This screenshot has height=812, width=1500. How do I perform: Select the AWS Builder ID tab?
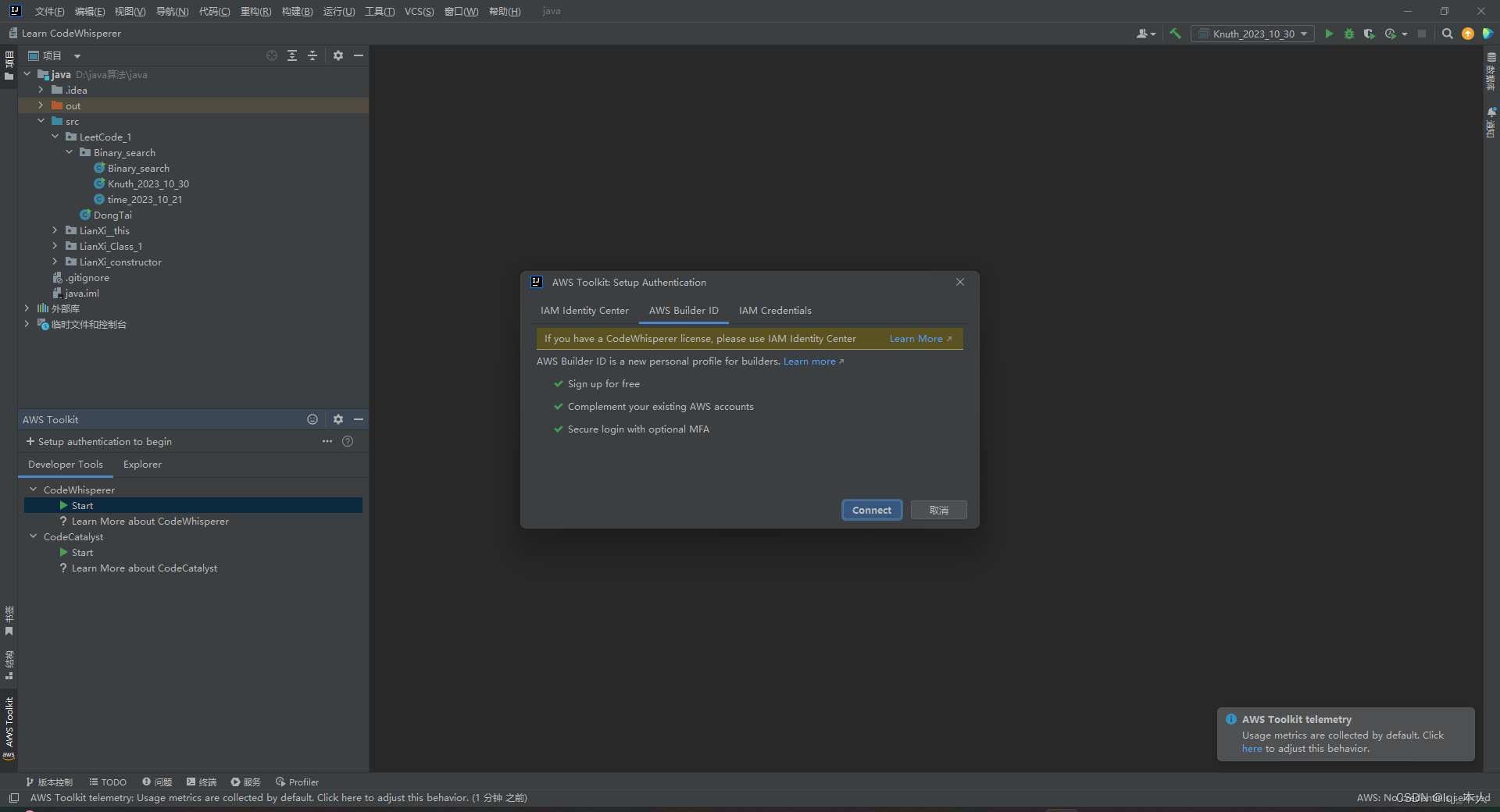(684, 310)
